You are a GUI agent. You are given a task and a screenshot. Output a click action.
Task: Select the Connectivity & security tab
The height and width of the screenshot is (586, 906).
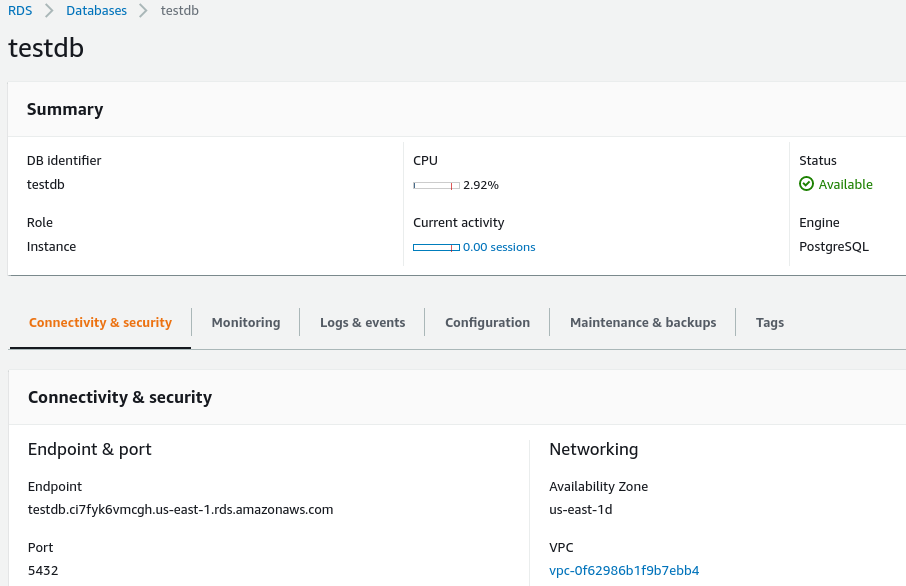pyautogui.click(x=100, y=323)
